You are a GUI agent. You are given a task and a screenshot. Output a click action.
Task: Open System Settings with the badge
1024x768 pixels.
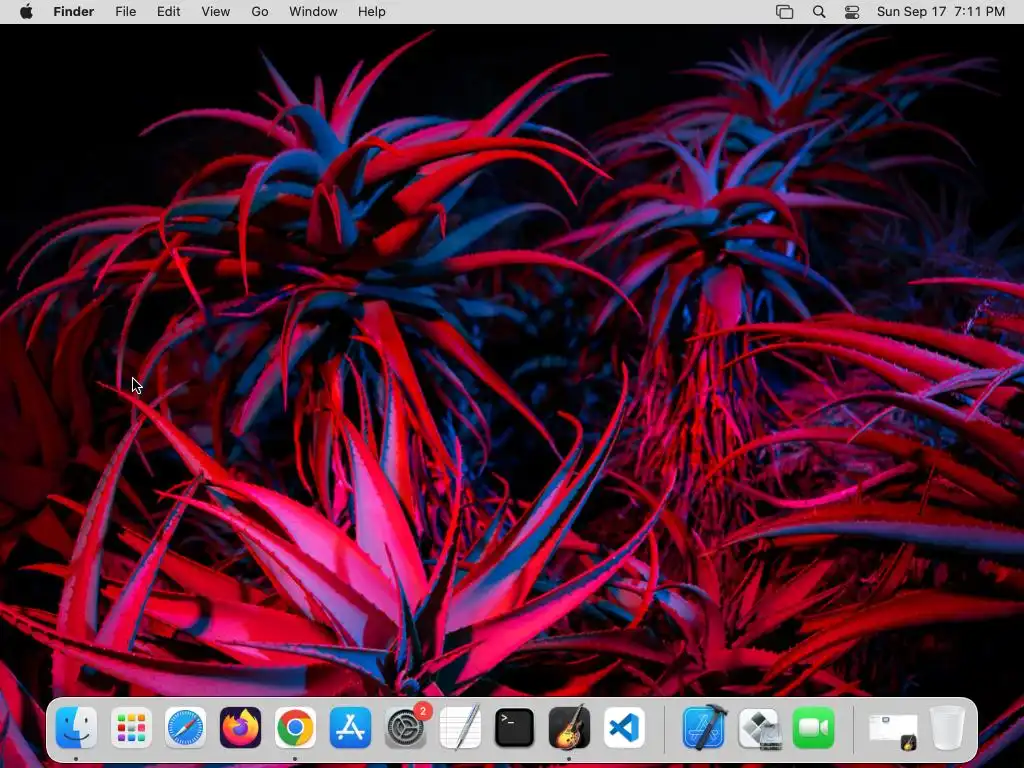pyautogui.click(x=407, y=726)
